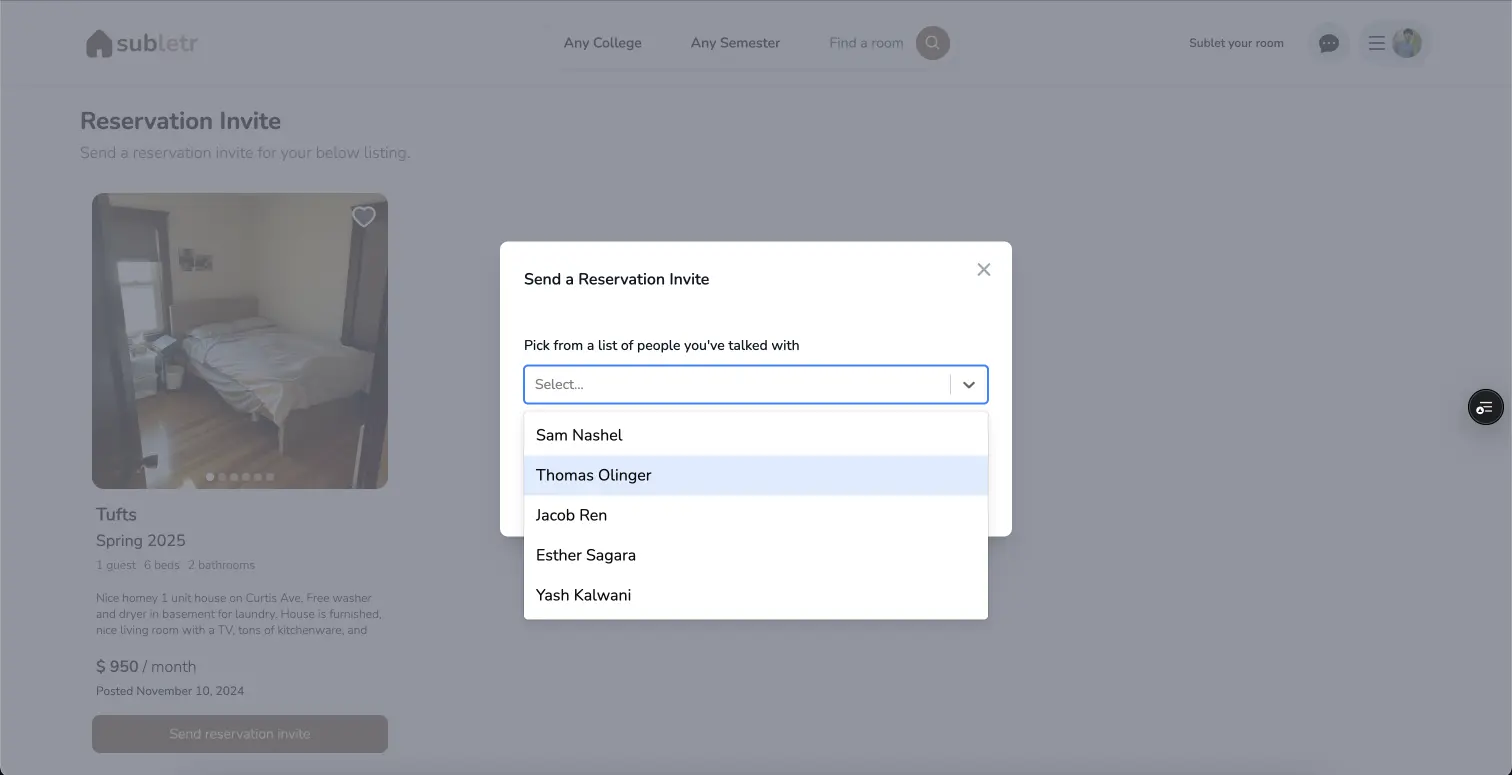Open the hamburger menu icon

point(1376,43)
